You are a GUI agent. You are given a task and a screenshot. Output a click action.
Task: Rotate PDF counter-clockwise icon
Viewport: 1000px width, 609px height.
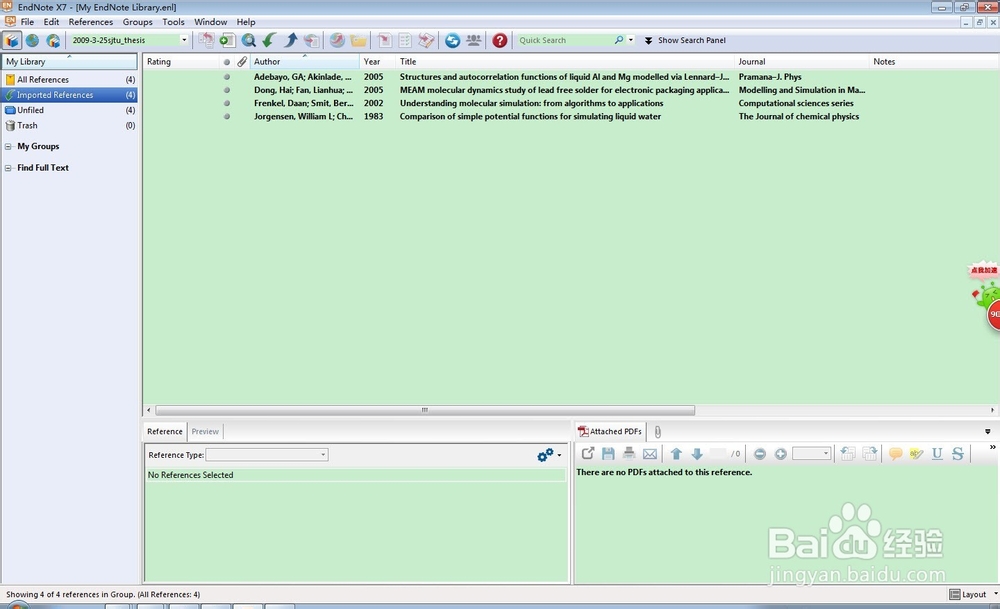pos(848,453)
